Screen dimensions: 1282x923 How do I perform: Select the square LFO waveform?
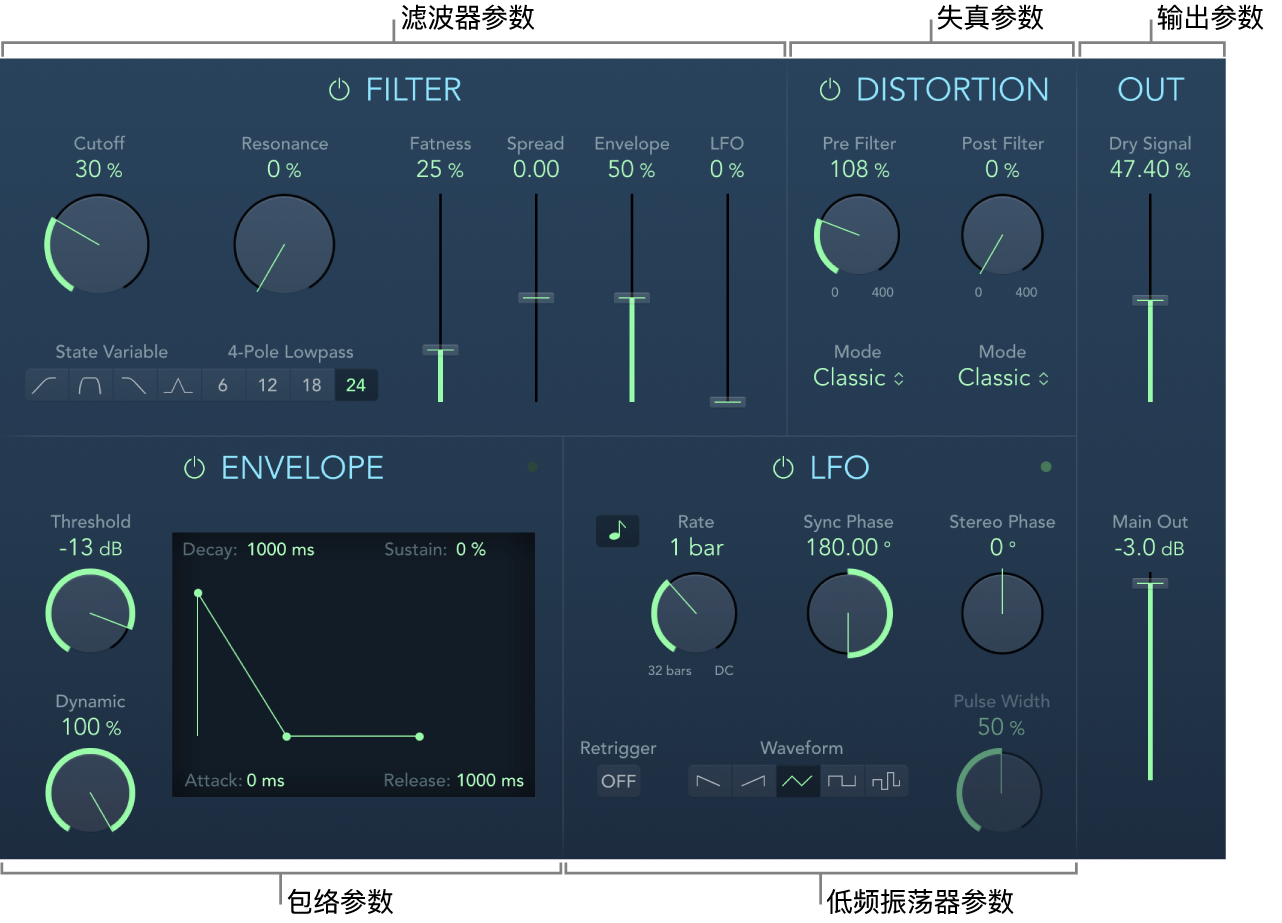click(x=842, y=781)
